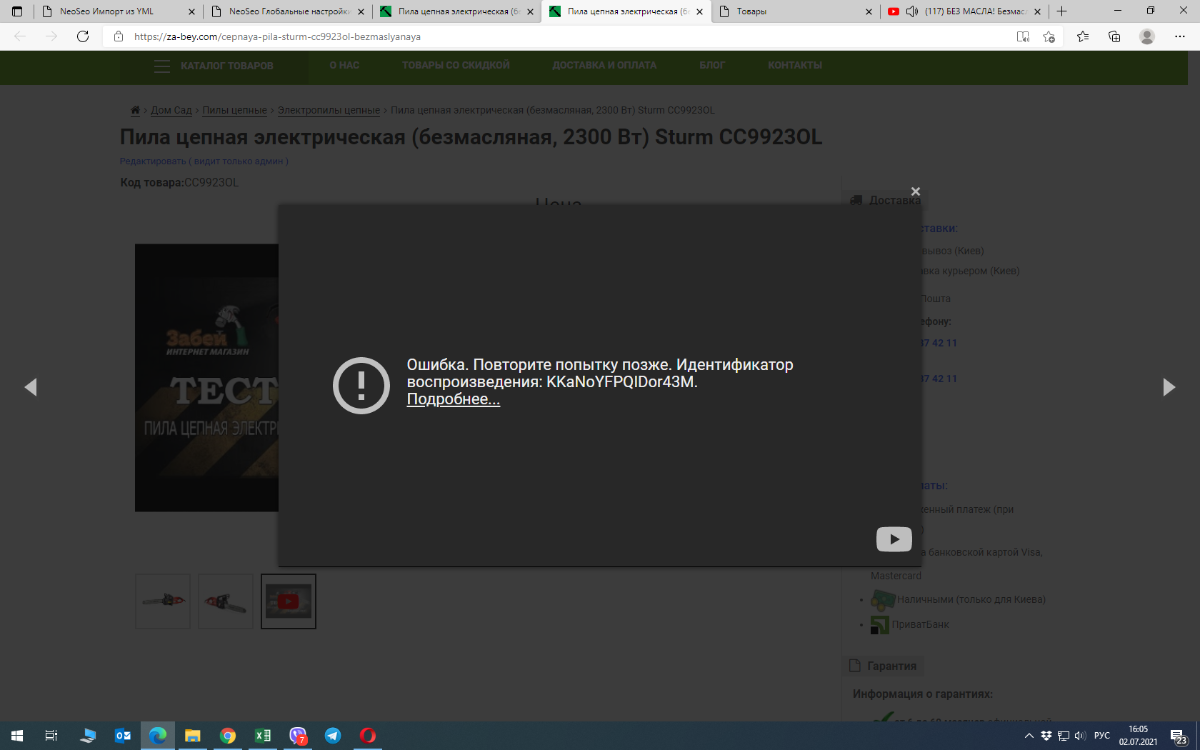Viewport: 1200px width, 750px height.
Task: Open the YouTube logo in the player
Action: 894,539
